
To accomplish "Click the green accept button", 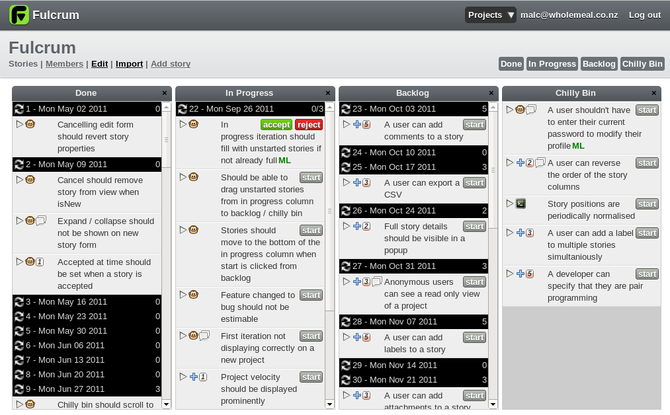I will (276, 124).
